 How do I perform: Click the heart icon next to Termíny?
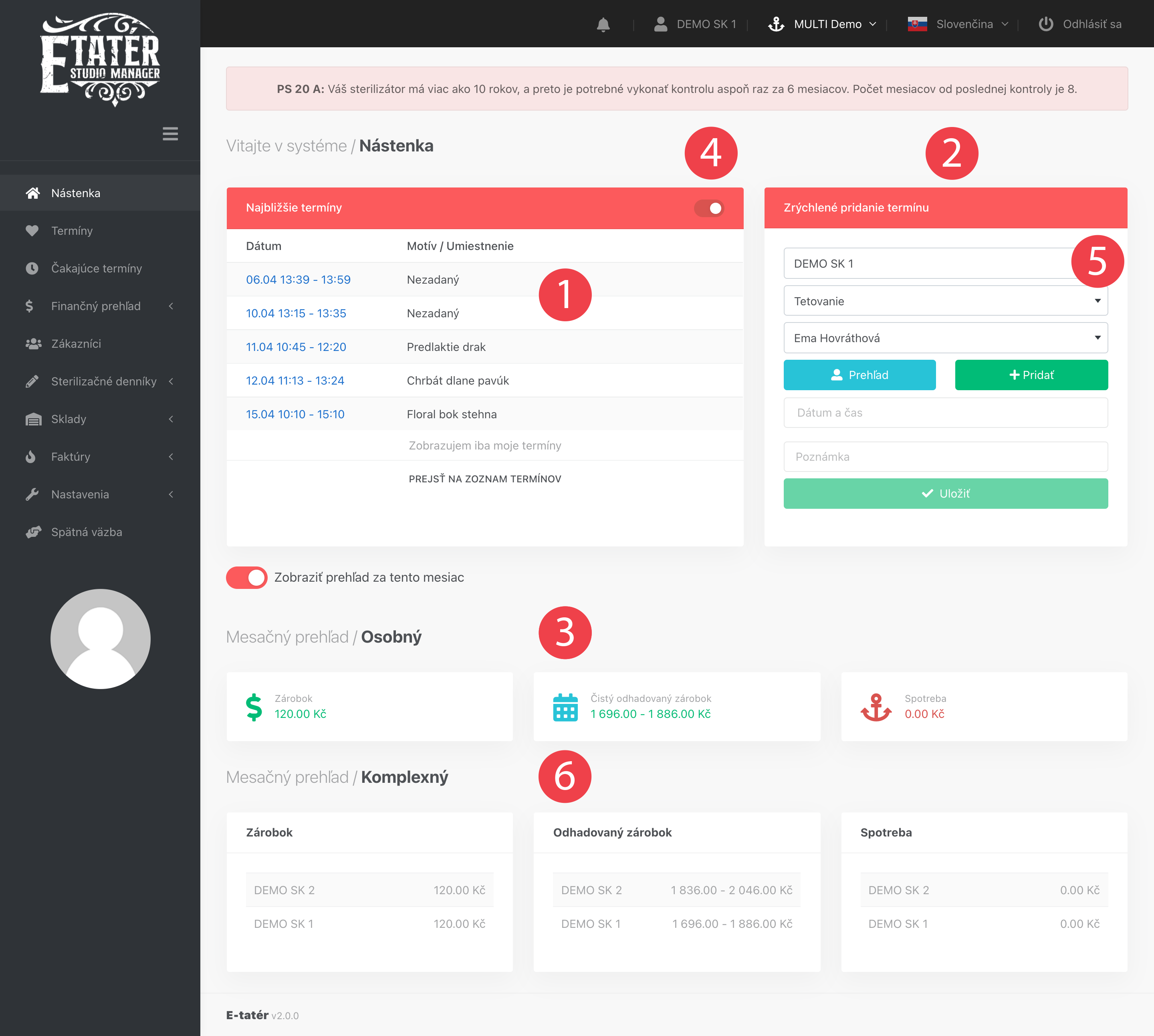pos(32,230)
